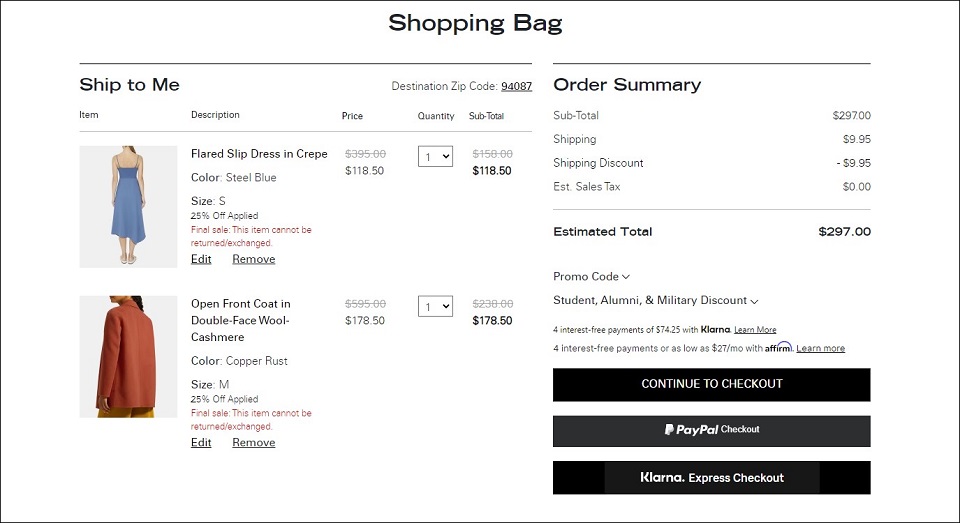View the blue slip dress thumbnail
This screenshot has height=523, width=960.
(x=128, y=206)
